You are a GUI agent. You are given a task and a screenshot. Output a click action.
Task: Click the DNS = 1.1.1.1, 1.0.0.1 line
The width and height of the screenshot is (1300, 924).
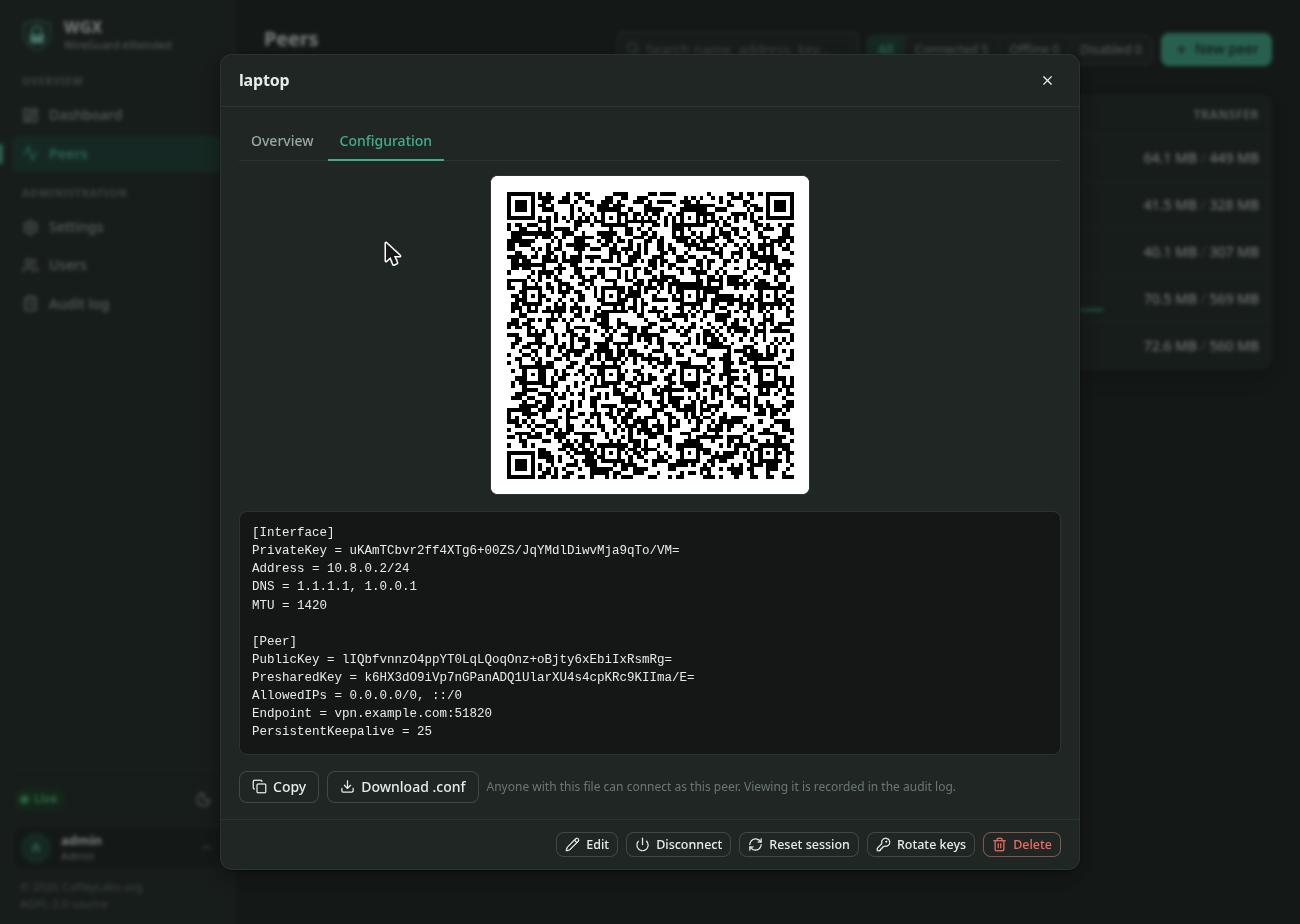click(334, 586)
